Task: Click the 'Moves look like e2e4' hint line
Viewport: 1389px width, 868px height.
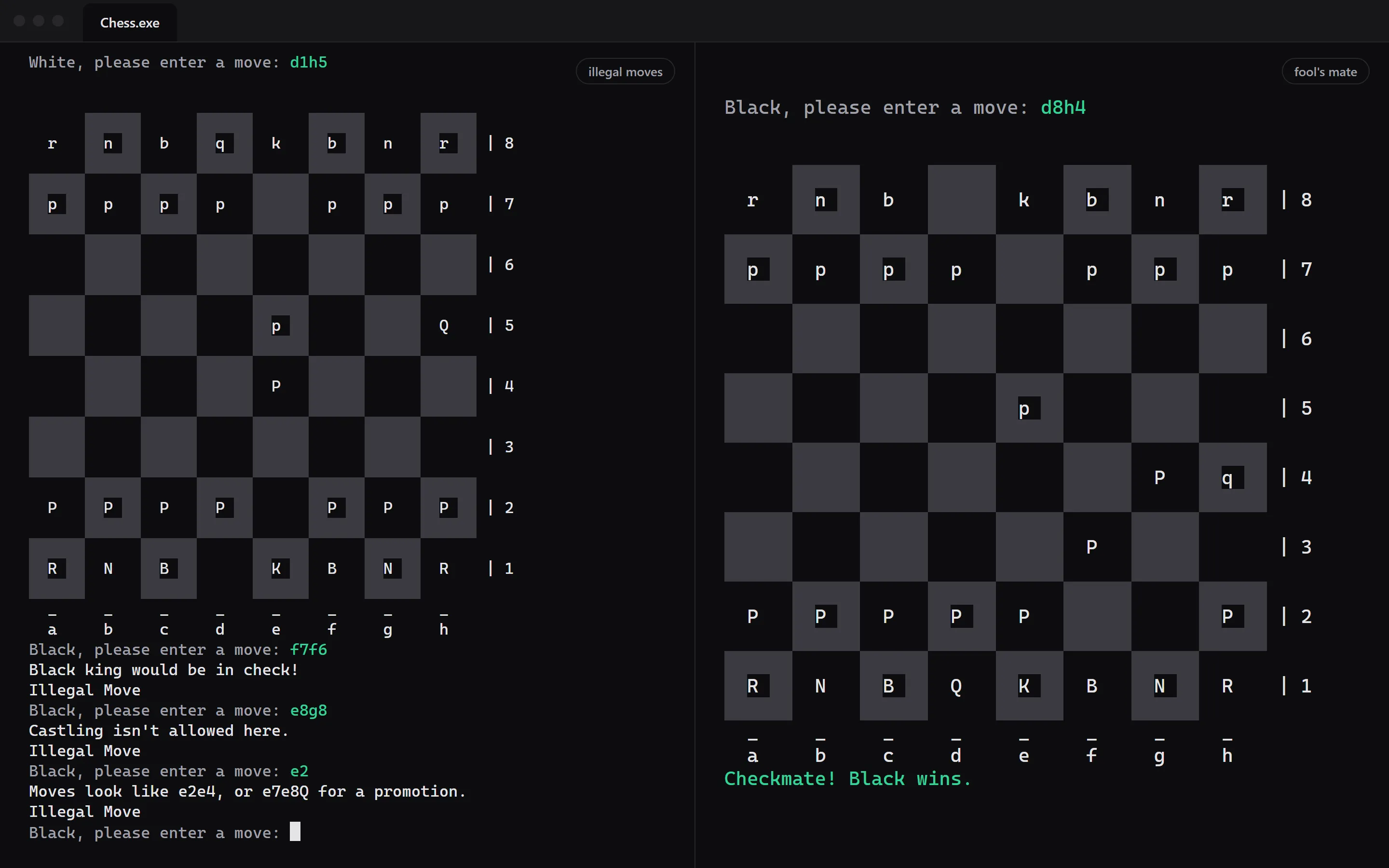Action: [x=247, y=791]
